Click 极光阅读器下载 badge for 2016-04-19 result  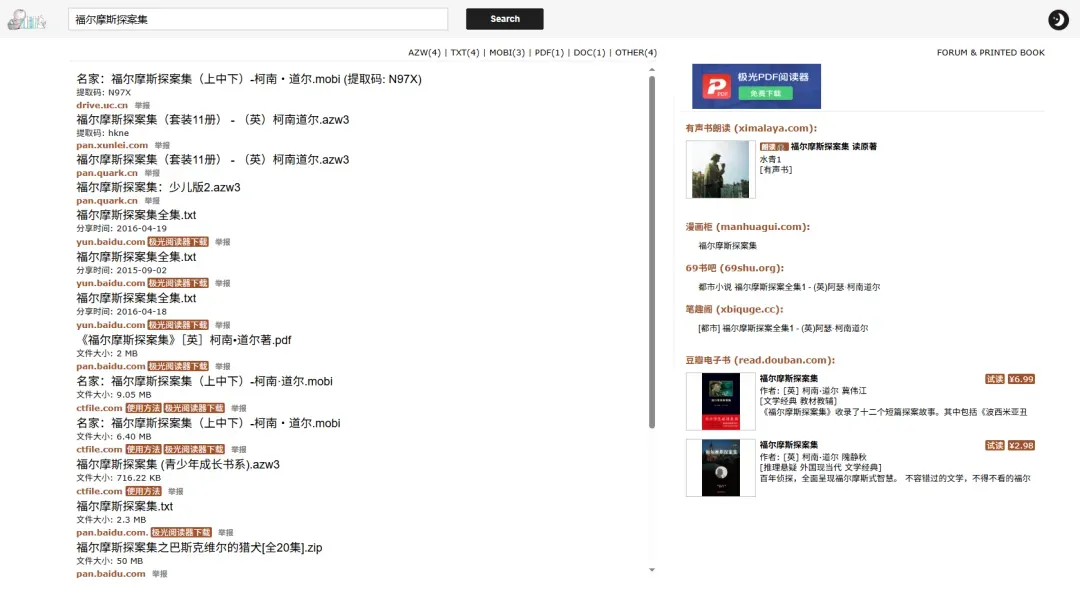coord(178,242)
